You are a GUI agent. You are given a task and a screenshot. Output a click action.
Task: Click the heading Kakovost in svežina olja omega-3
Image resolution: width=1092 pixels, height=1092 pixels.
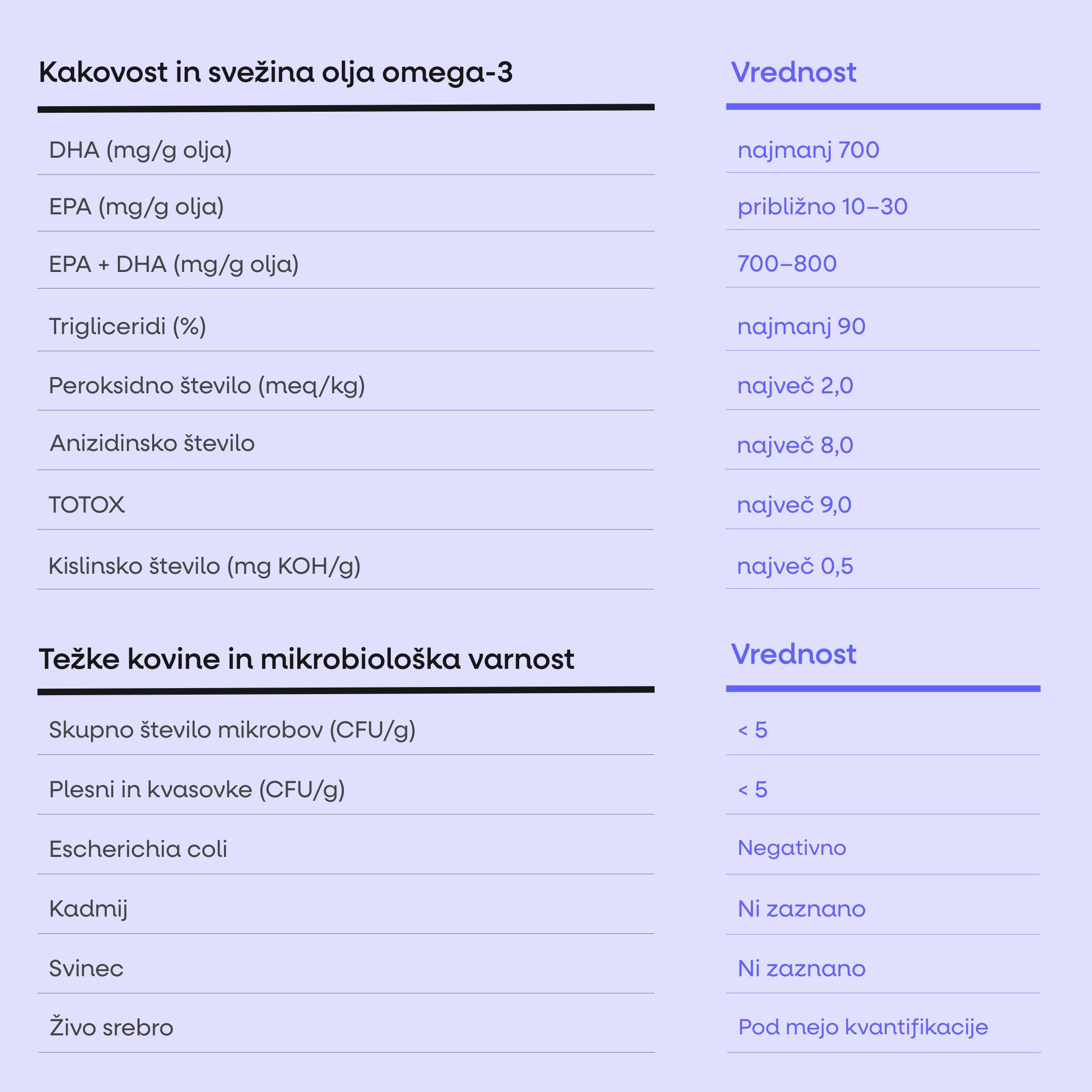[275, 72]
